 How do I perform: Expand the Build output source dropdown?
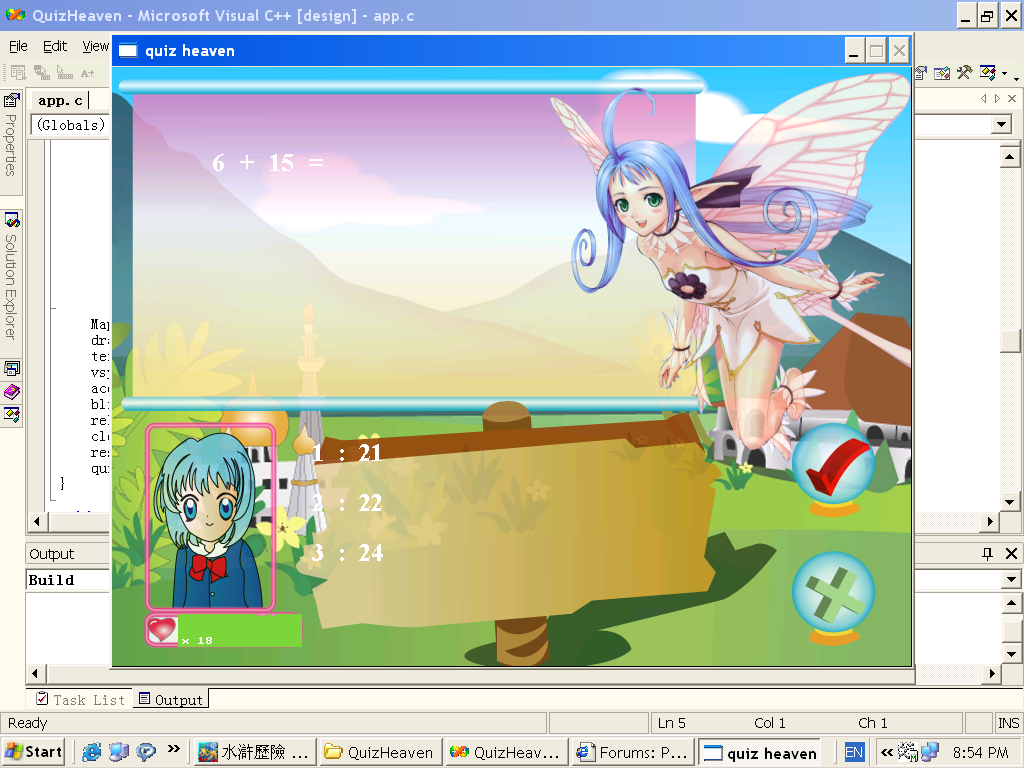pyautogui.click(x=1011, y=579)
